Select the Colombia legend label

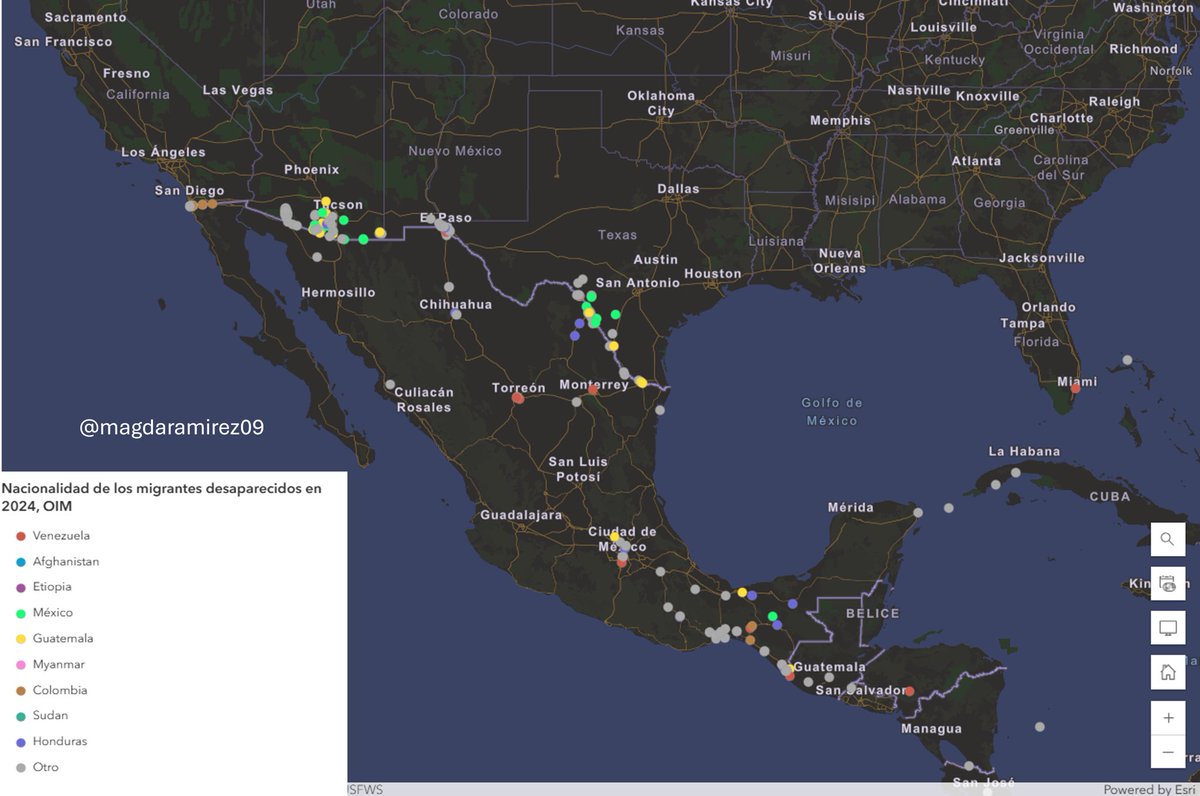(x=60, y=690)
